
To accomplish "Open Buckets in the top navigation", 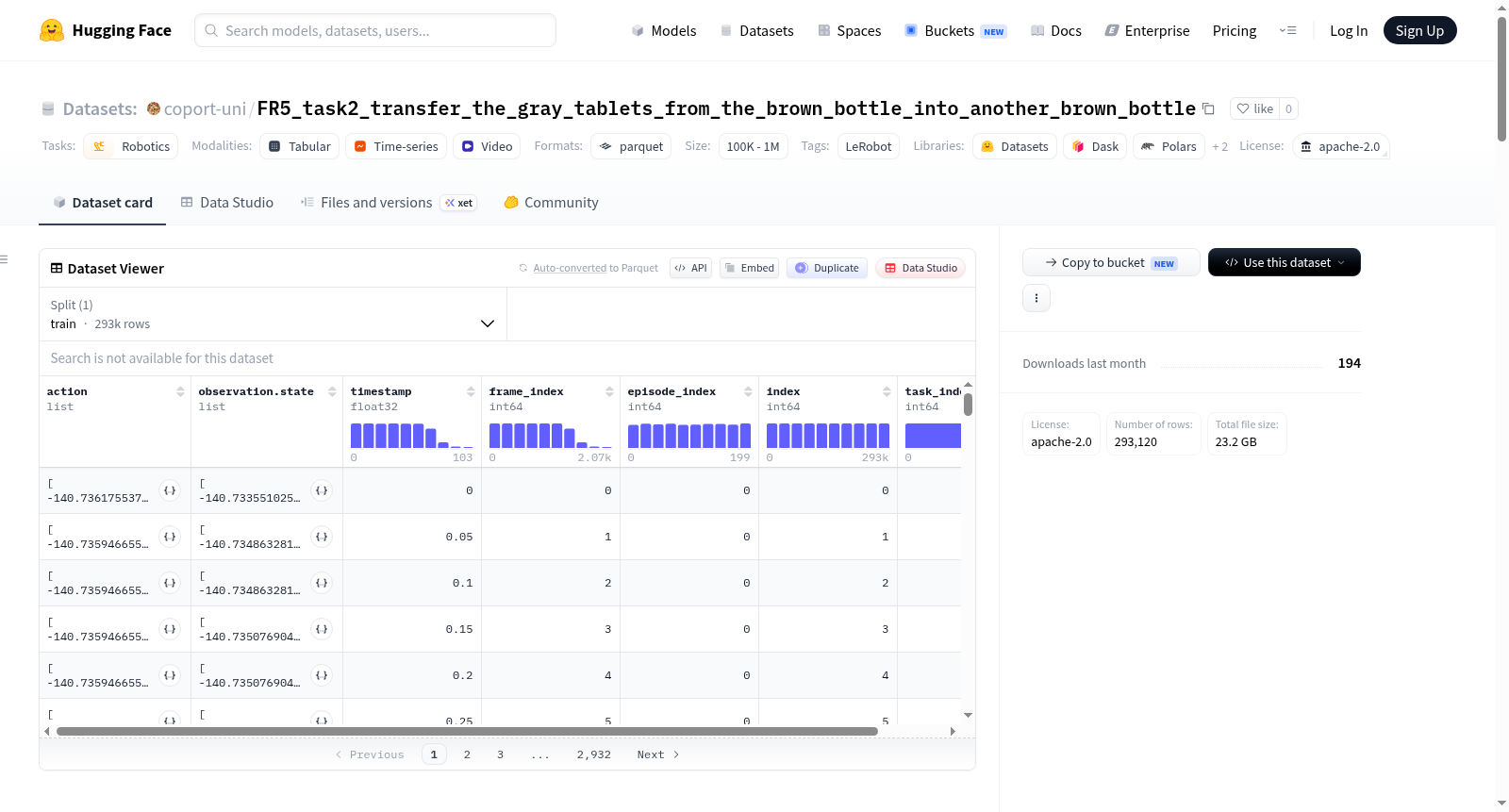I will coord(955,31).
